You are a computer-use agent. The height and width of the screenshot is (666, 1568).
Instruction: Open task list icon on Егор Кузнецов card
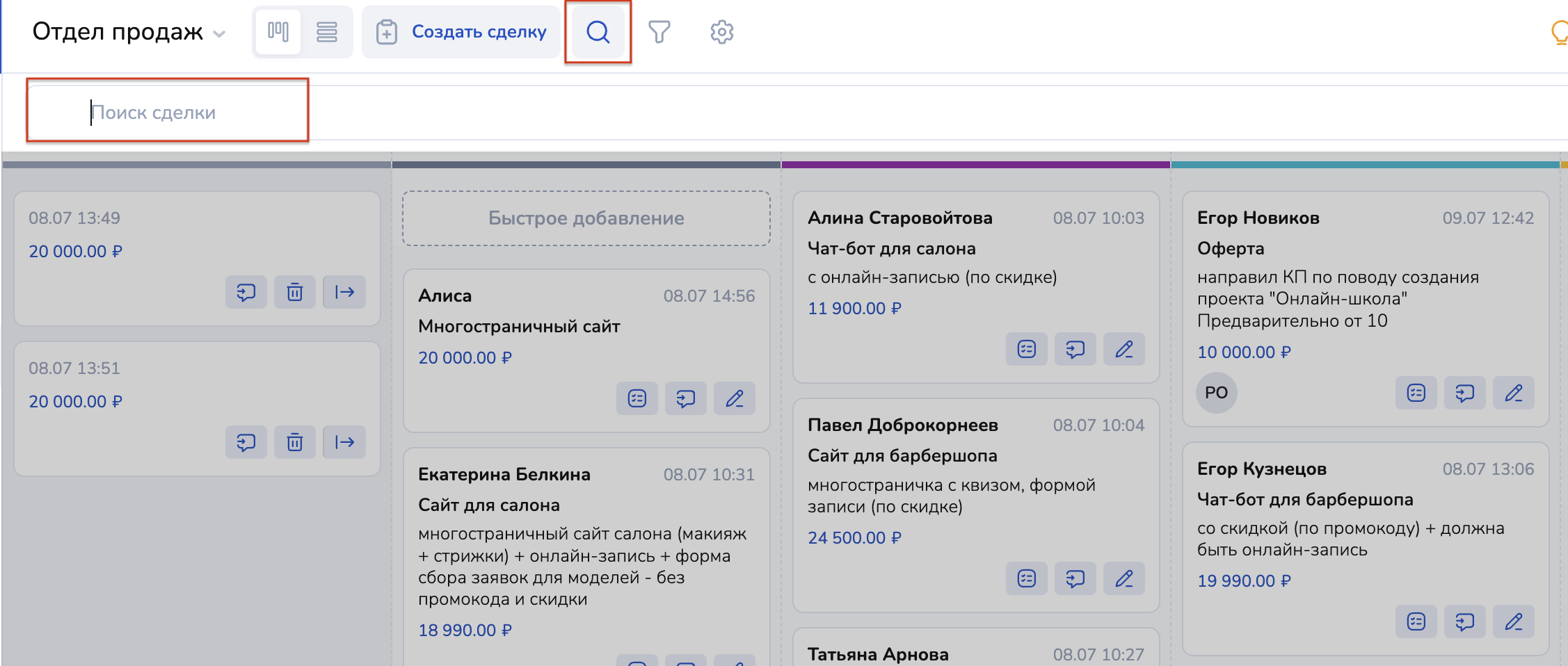pyautogui.click(x=1416, y=622)
